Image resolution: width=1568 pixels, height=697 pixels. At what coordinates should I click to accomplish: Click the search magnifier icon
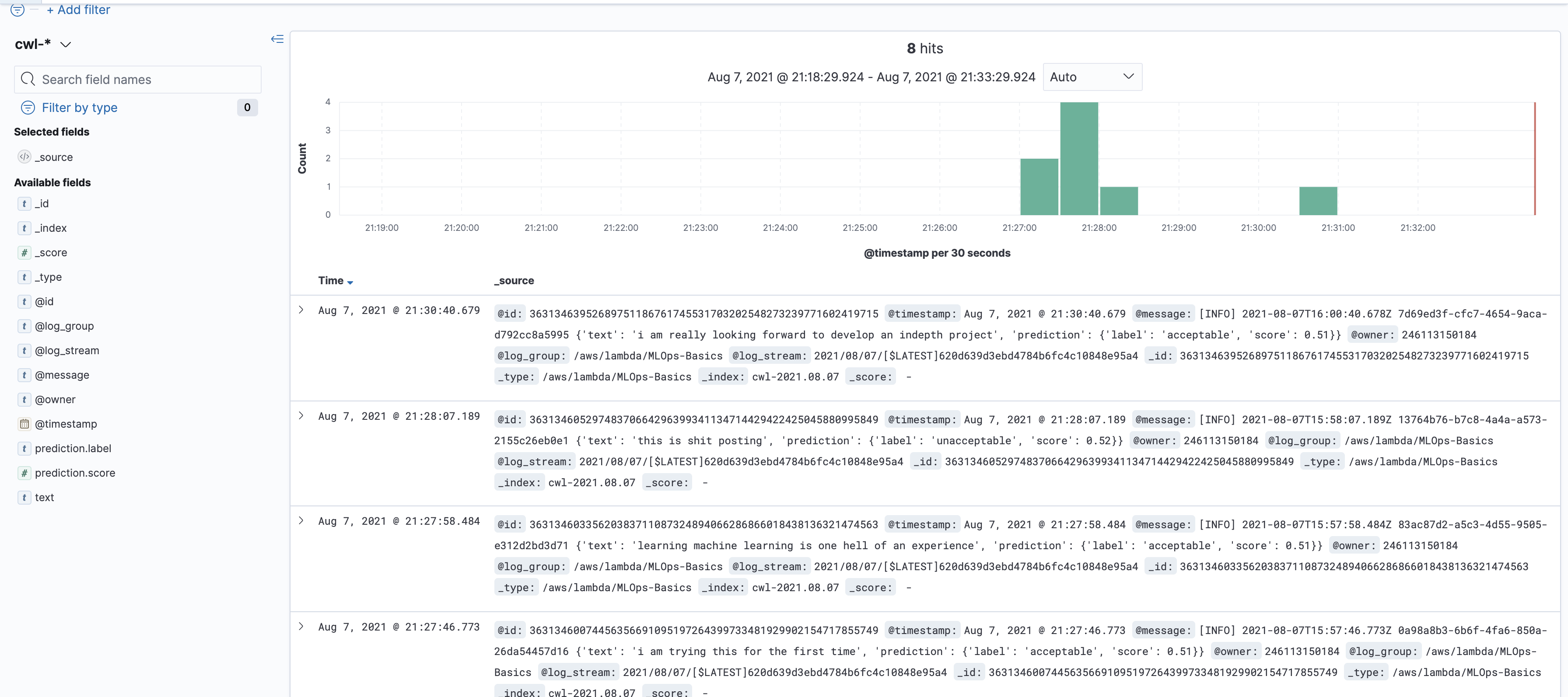pyautogui.click(x=28, y=79)
